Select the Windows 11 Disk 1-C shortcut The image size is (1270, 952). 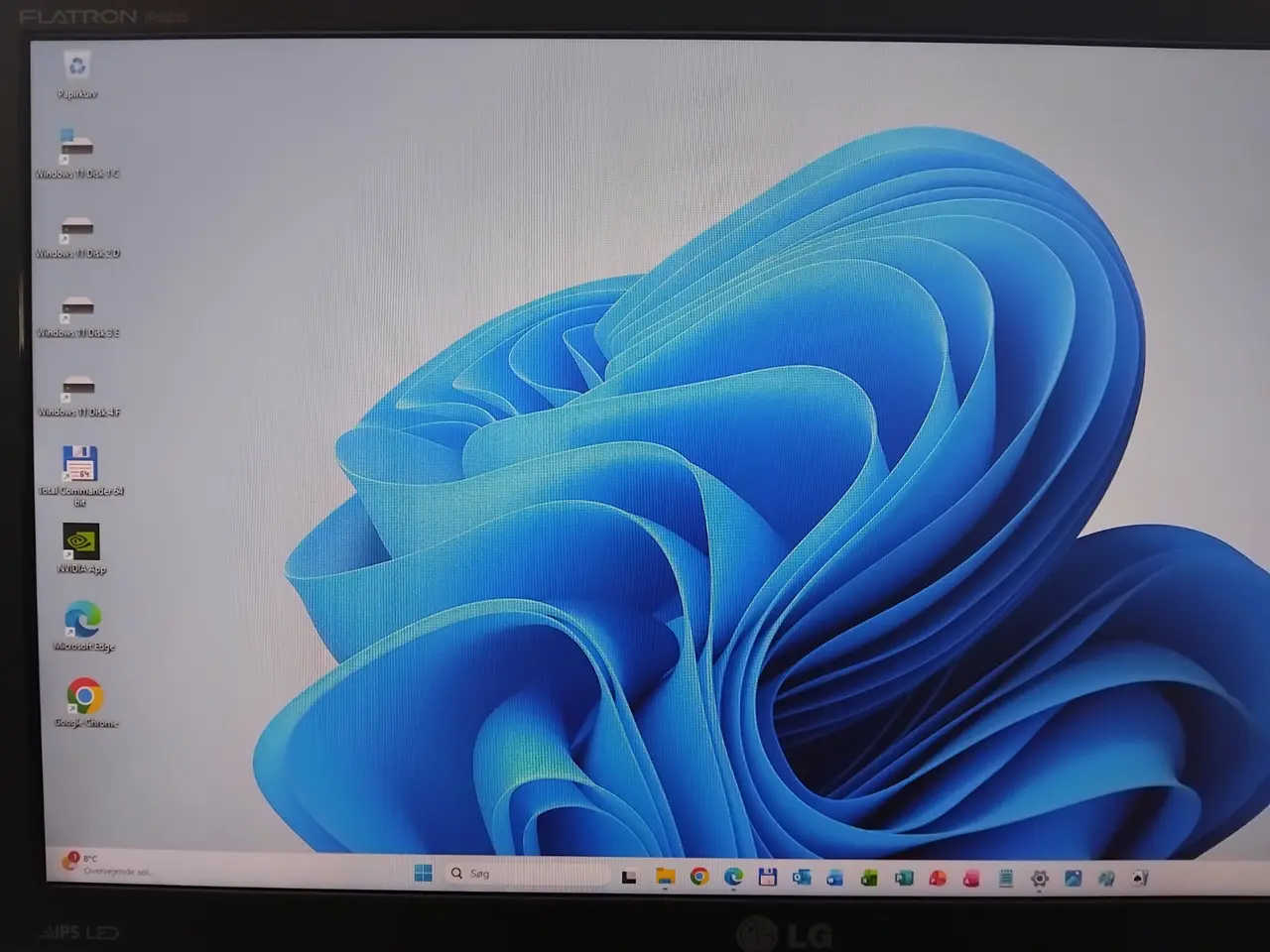77,153
